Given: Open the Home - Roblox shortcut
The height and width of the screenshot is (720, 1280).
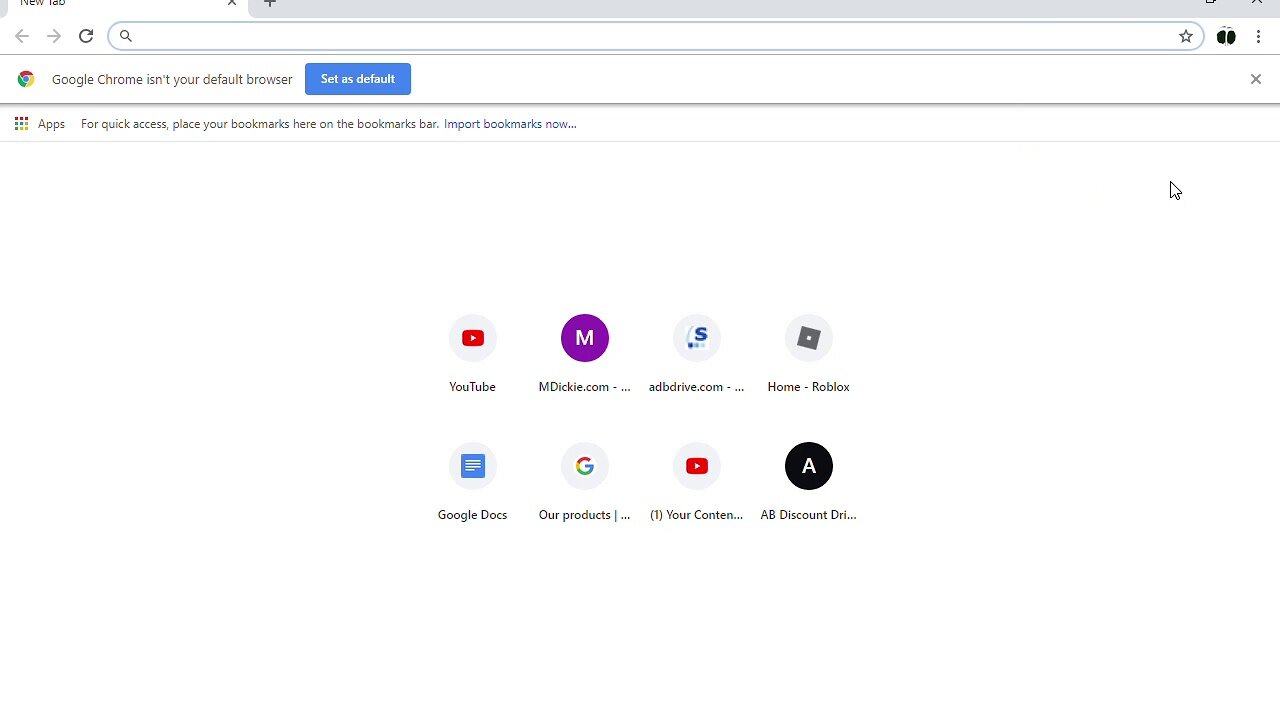Looking at the screenshot, I should tap(809, 354).
